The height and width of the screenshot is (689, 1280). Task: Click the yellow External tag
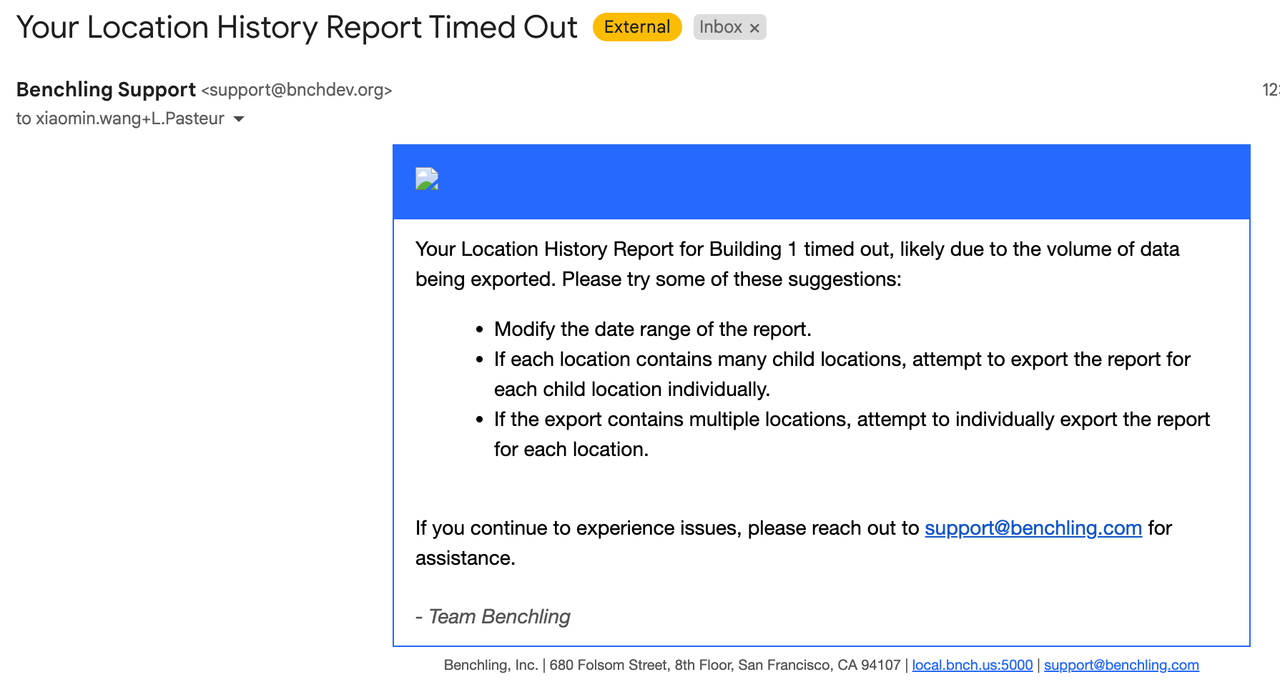(x=637, y=27)
